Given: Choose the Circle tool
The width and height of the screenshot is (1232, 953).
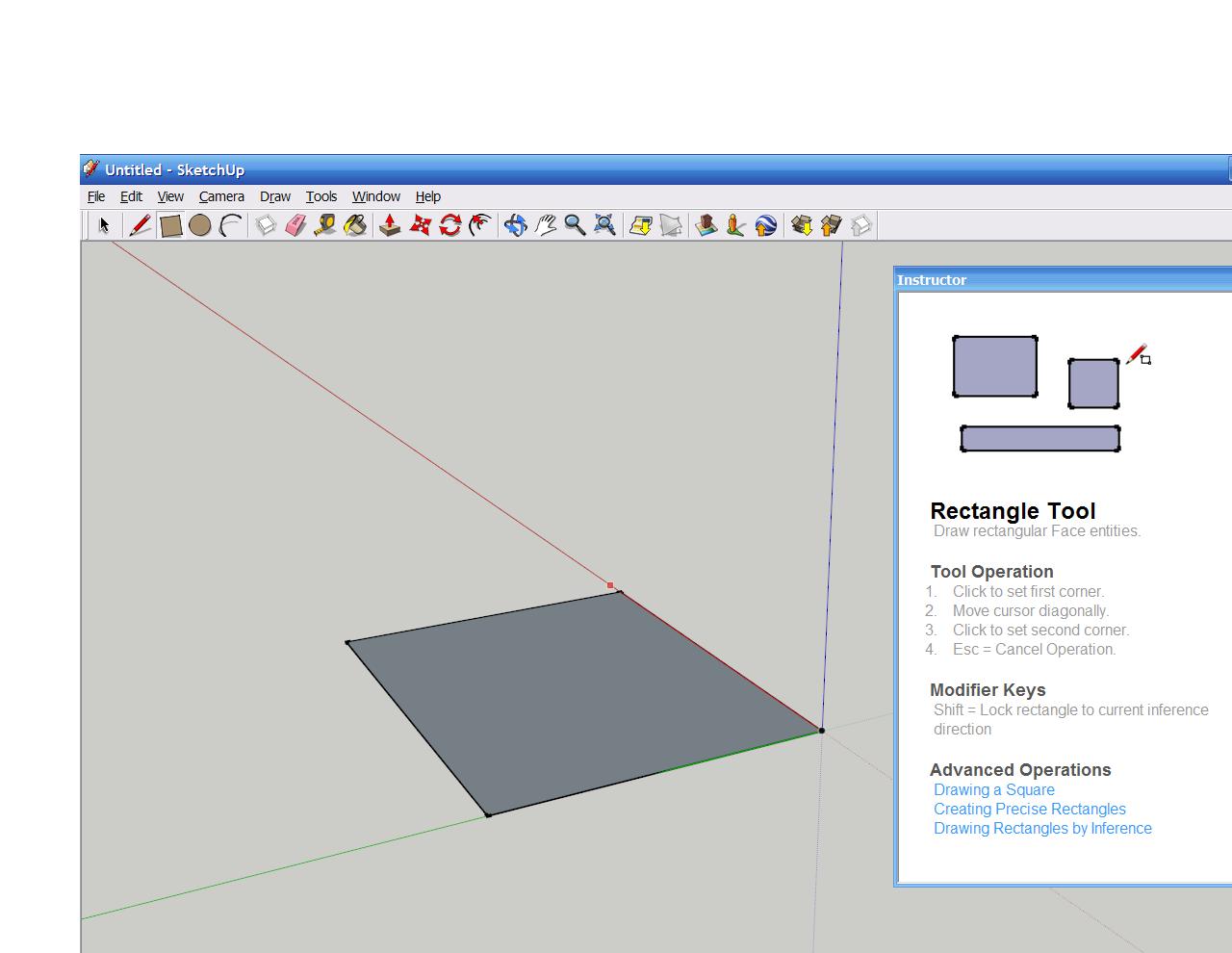Looking at the screenshot, I should tap(200, 225).
